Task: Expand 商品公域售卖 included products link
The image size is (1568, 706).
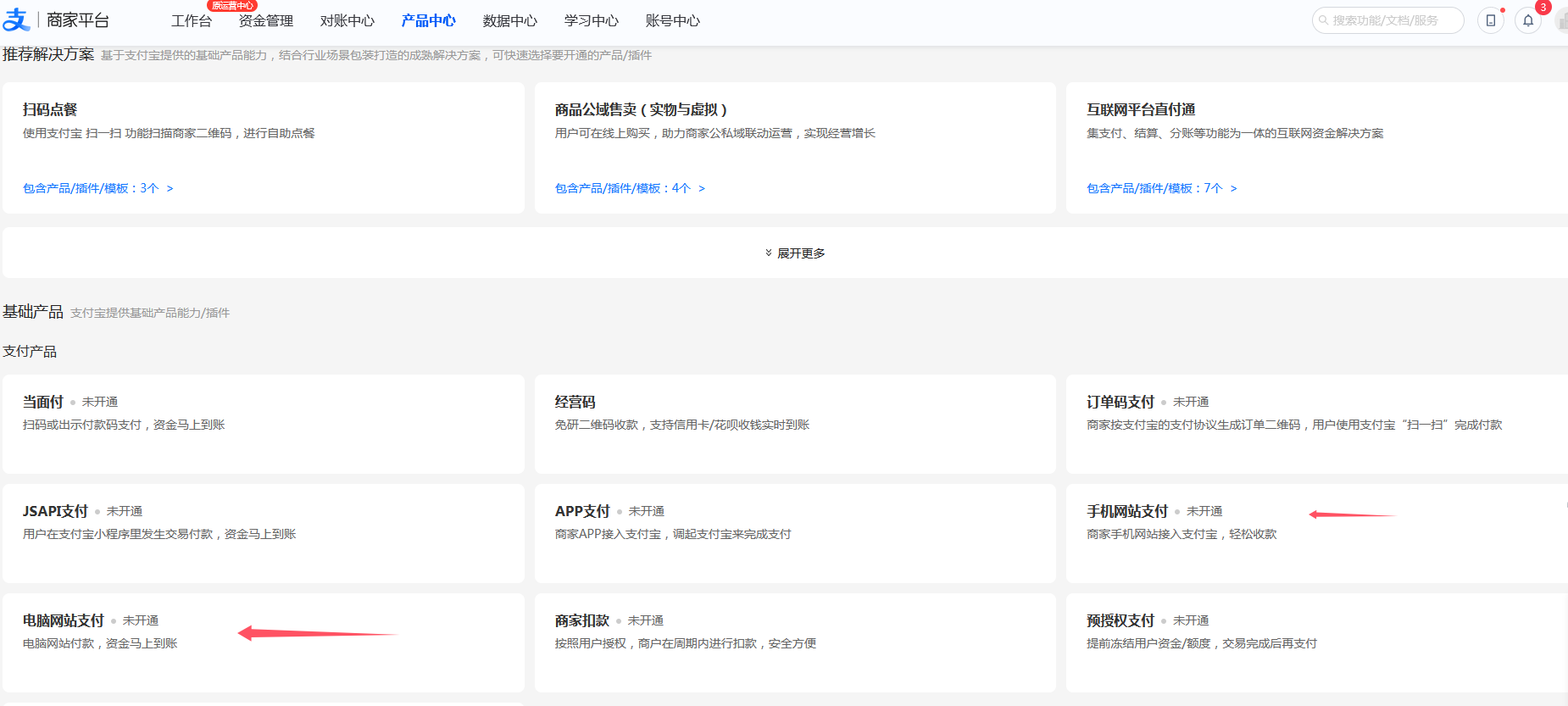Action: pyautogui.click(x=629, y=188)
